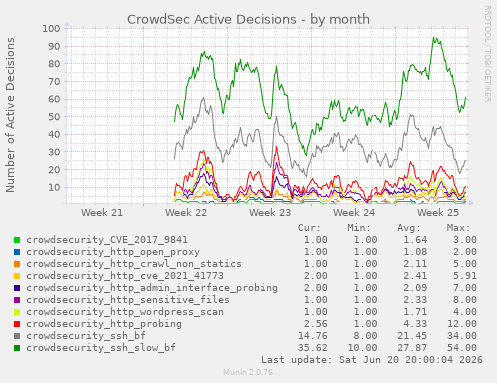
Task: Click the crowdsecurity_ssh_bf gray swatch
Action: pos(17,336)
